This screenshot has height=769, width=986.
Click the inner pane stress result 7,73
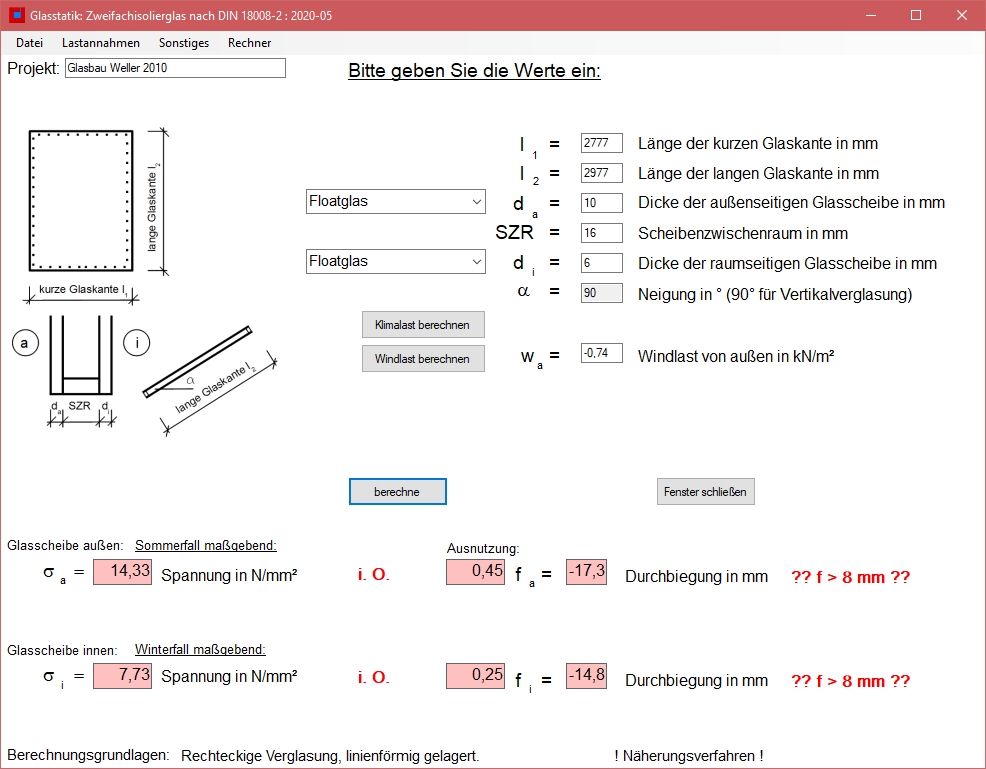tap(123, 676)
